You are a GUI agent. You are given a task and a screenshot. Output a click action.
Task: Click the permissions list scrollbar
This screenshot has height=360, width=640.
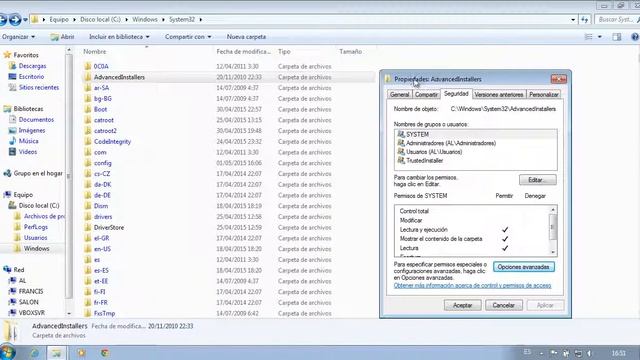click(x=553, y=231)
